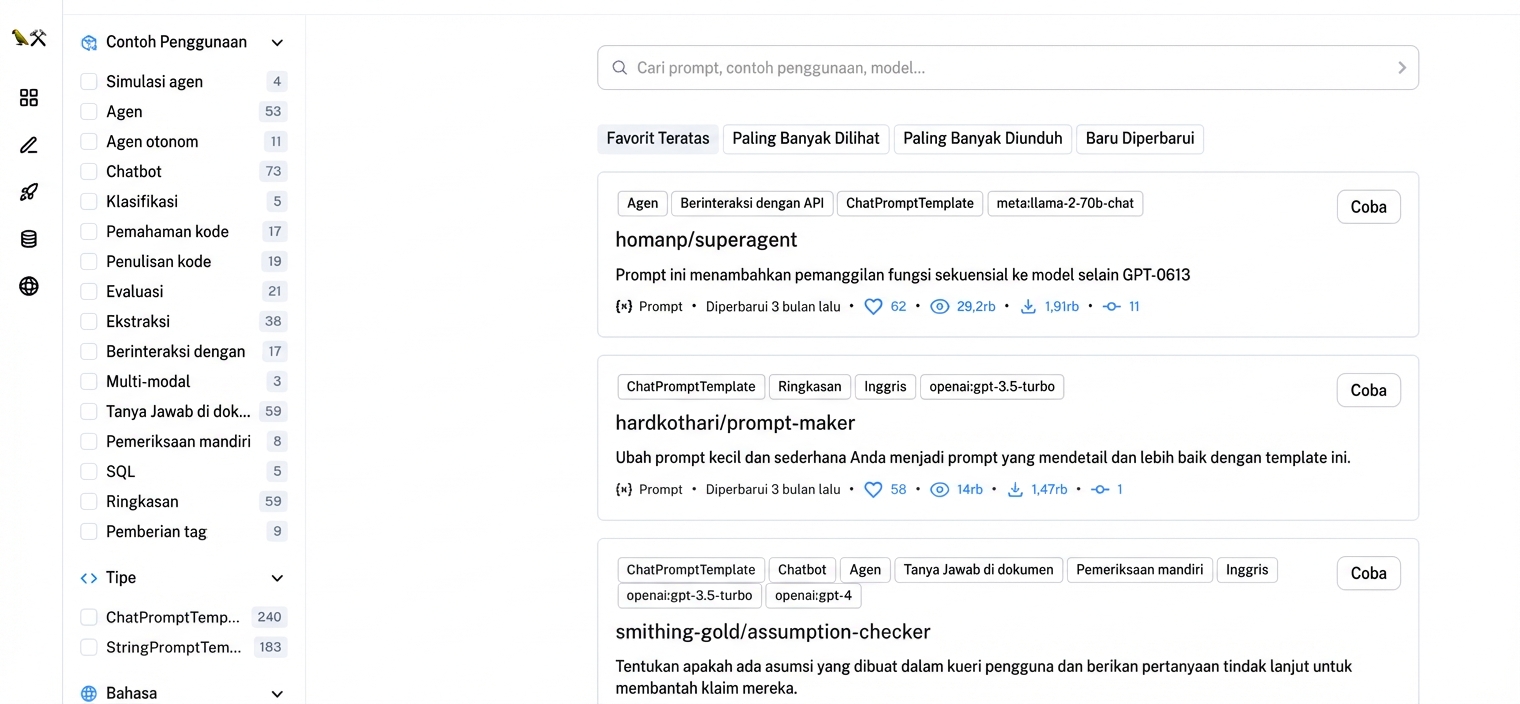Tick the Ringkasan checkbox
The image size is (1520, 704).
89,501
